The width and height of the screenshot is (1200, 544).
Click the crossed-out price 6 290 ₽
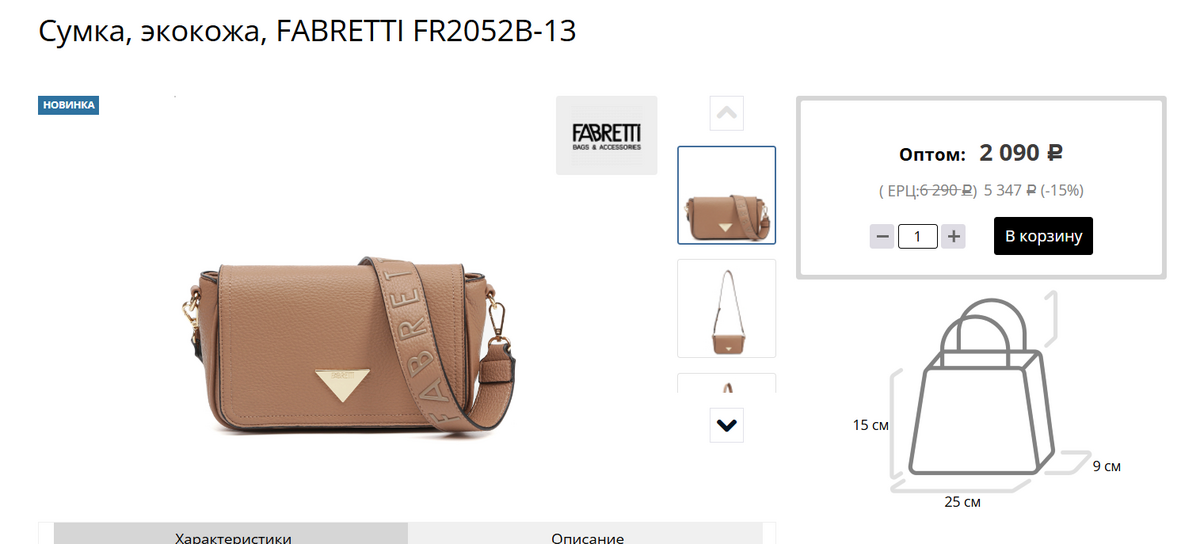click(x=946, y=190)
